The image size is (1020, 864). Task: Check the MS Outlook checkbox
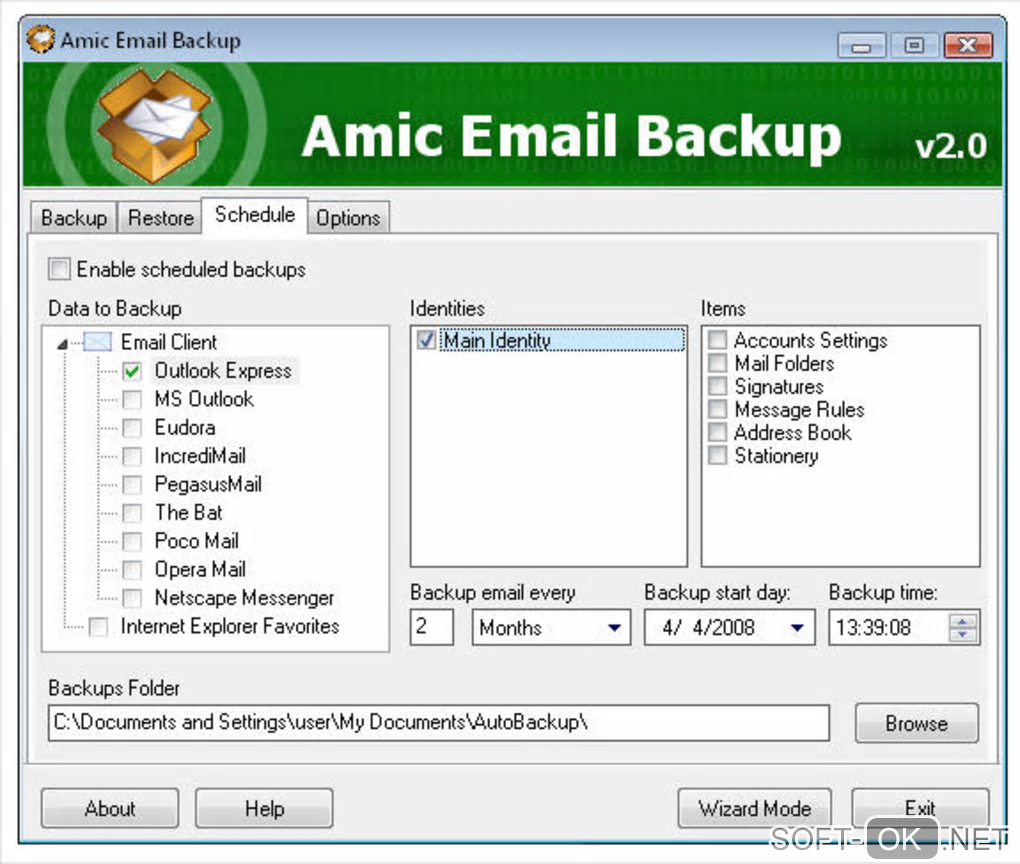(132, 399)
